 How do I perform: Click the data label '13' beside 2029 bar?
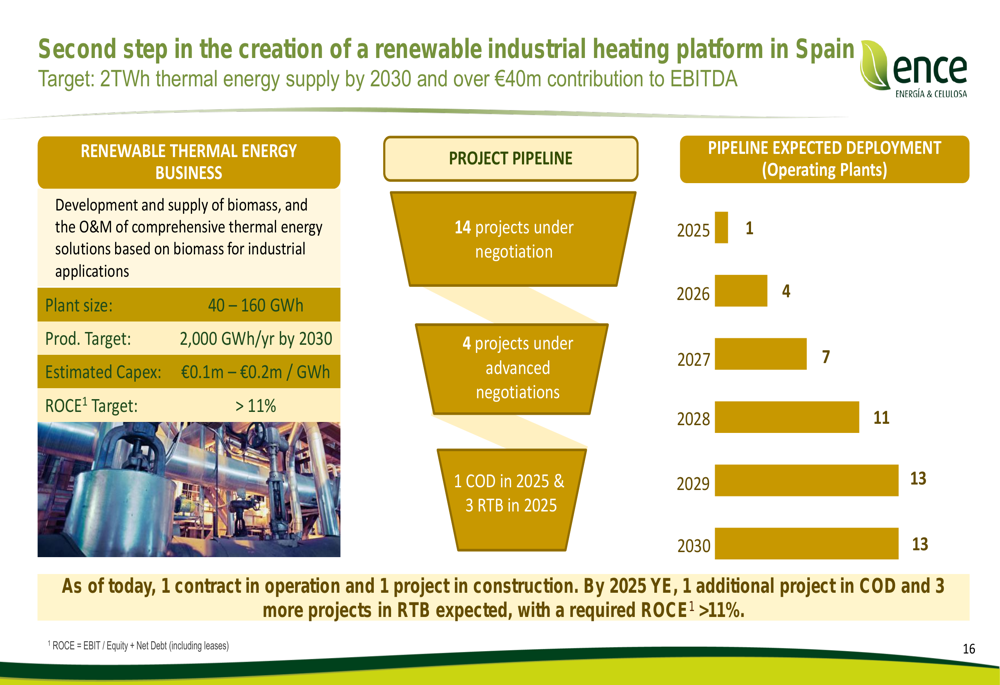pyautogui.click(x=918, y=479)
